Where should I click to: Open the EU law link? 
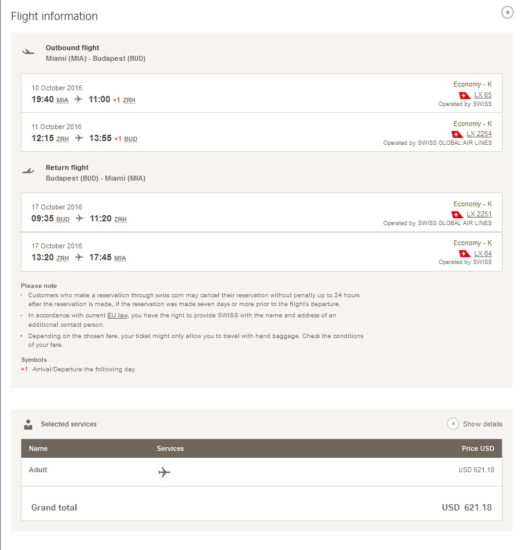(x=117, y=315)
